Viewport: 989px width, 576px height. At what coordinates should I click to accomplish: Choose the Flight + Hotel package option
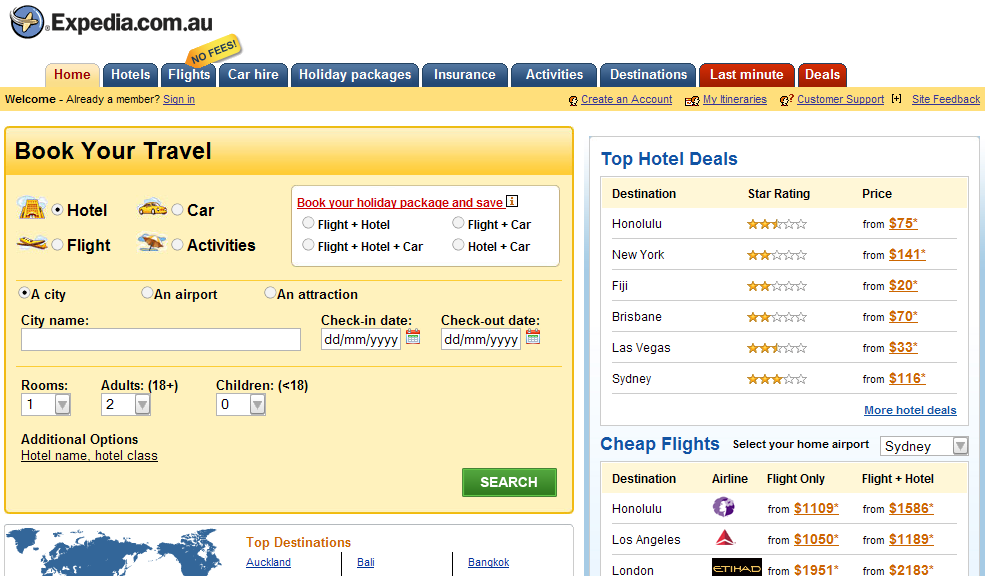308,223
